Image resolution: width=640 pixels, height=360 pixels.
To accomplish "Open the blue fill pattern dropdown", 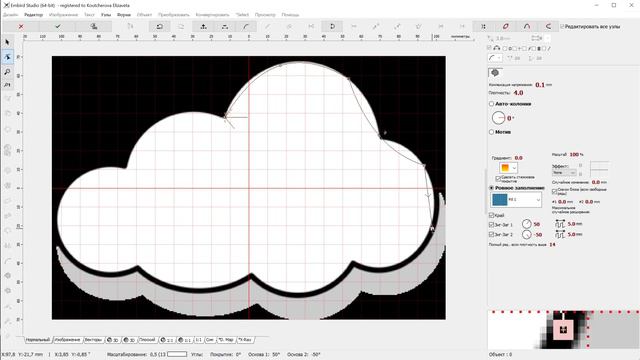I will click(x=538, y=200).
